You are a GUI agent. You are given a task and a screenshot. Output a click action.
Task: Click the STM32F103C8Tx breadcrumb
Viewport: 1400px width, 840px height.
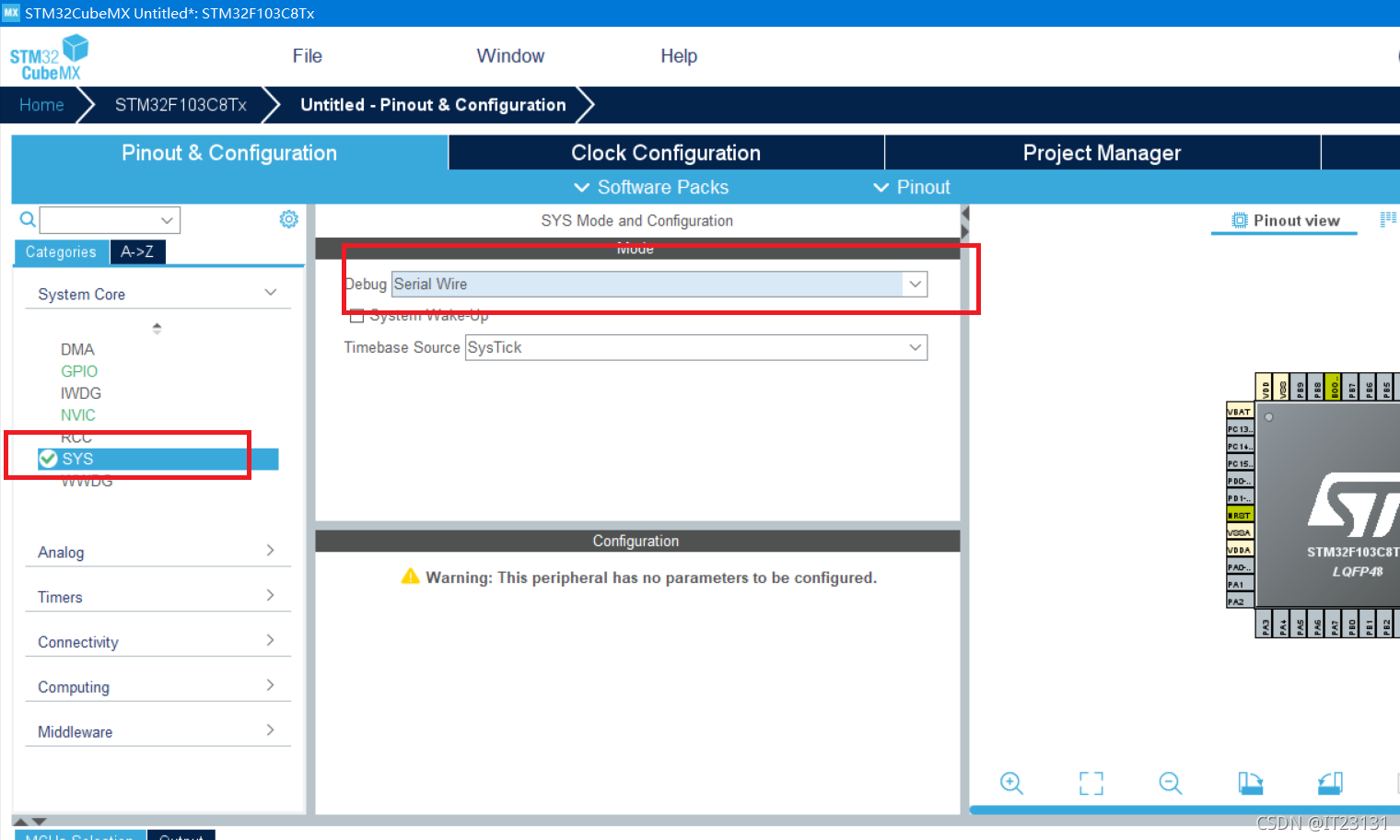coord(181,105)
